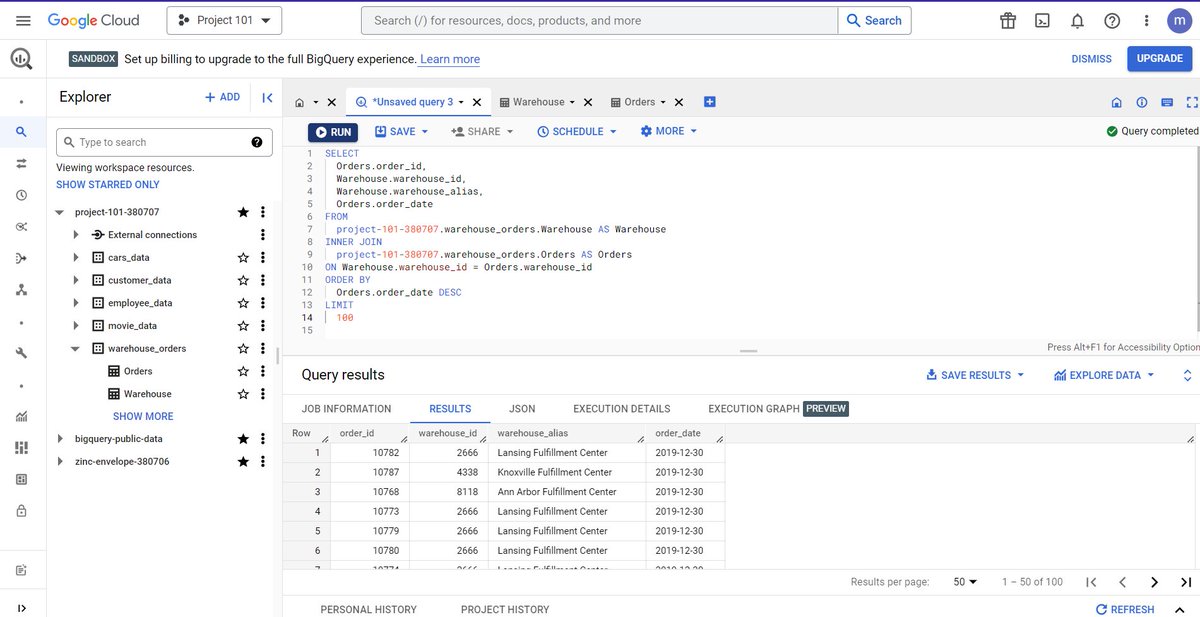The image size is (1200, 617).
Task: Click SHOW MORE under warehouse_orders
Action: point(143,416)
